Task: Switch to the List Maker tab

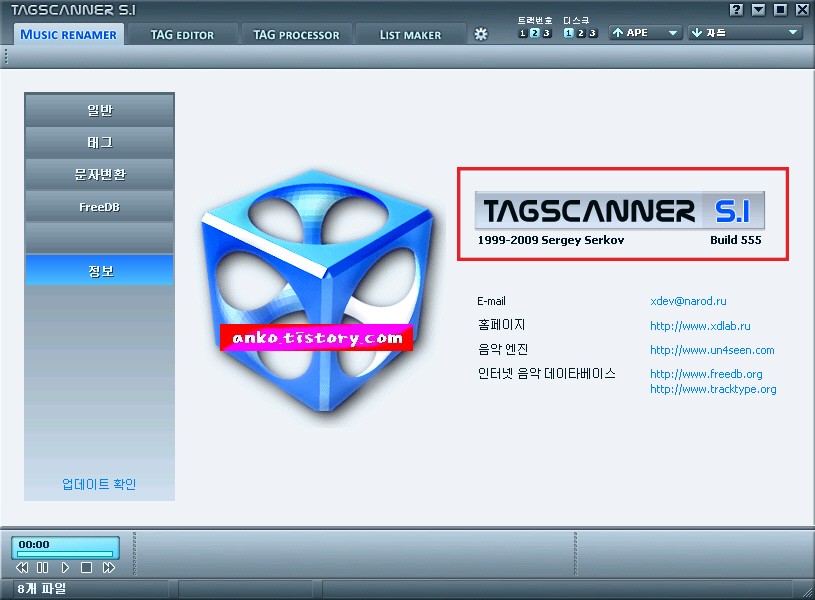Action: [x=411, y=35]
